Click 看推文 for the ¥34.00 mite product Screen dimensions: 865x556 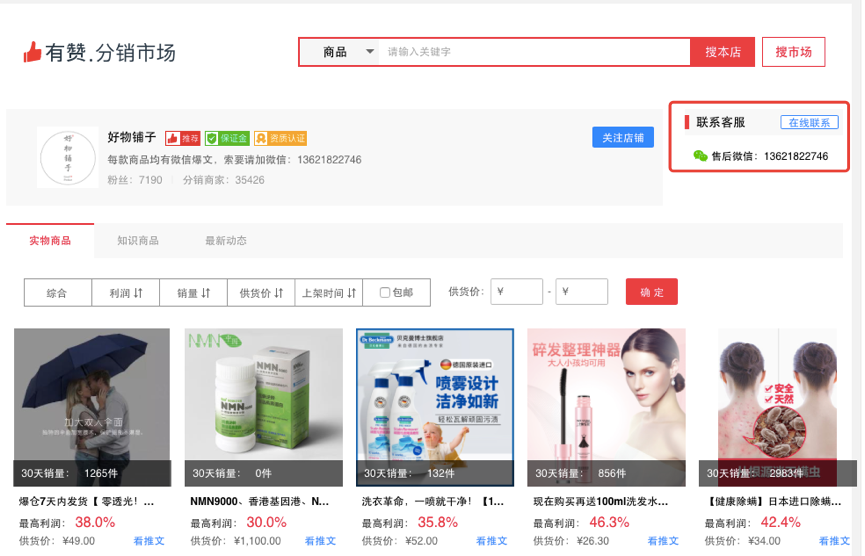[x=834, y=541]
